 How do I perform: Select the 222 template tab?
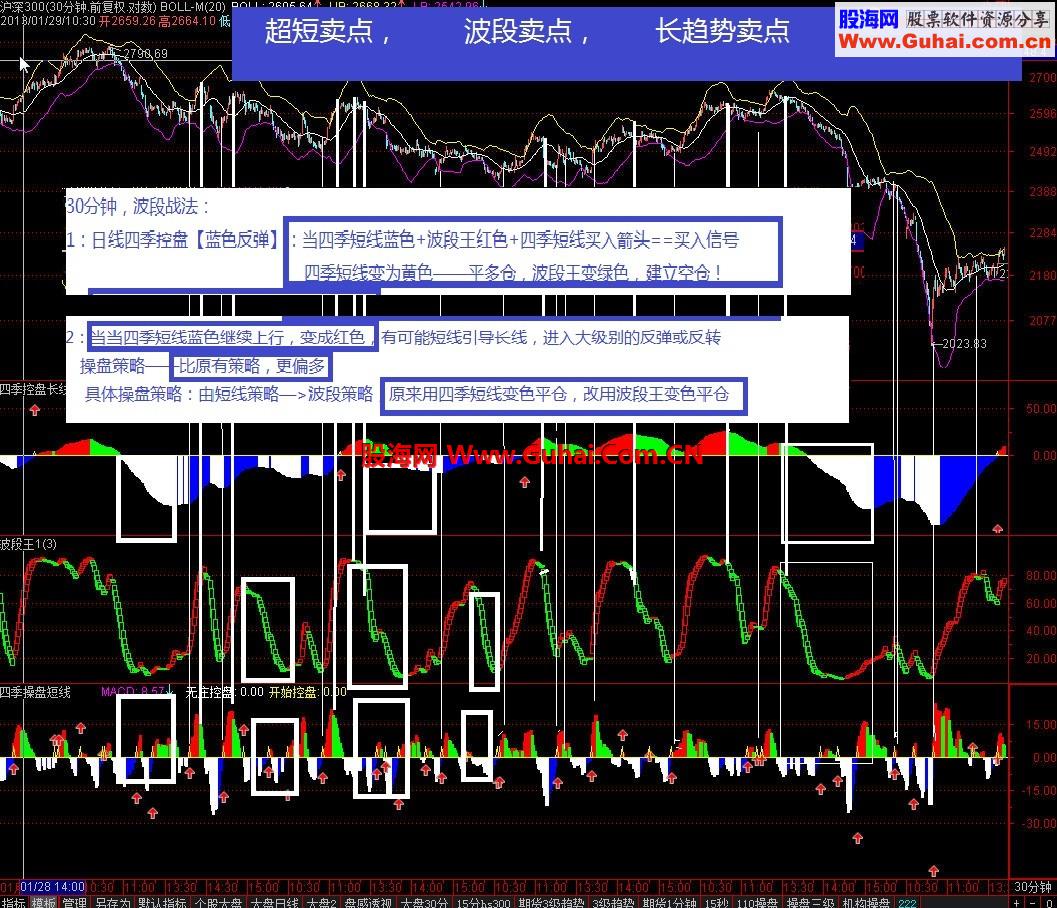[x=907, y=903]
